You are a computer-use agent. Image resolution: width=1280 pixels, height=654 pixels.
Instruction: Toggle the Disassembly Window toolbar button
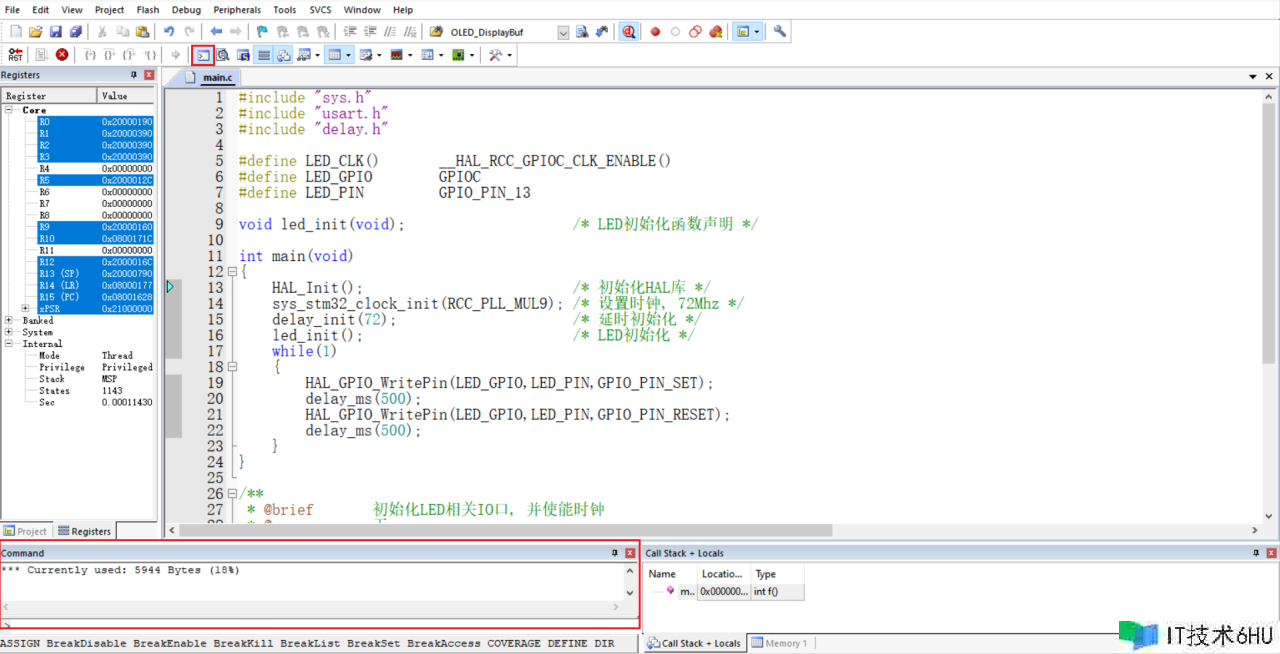coord(223,55)
